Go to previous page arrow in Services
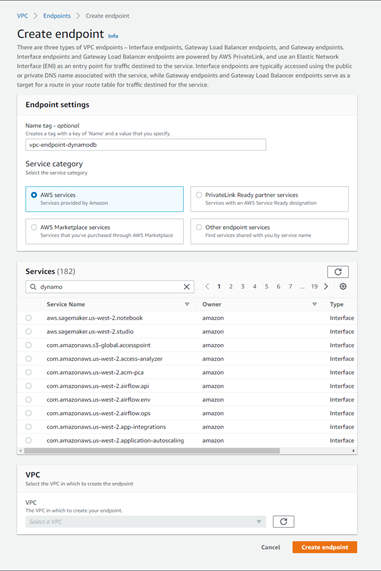The height and width of the screenshot is (571, 381). pos(207,287)
